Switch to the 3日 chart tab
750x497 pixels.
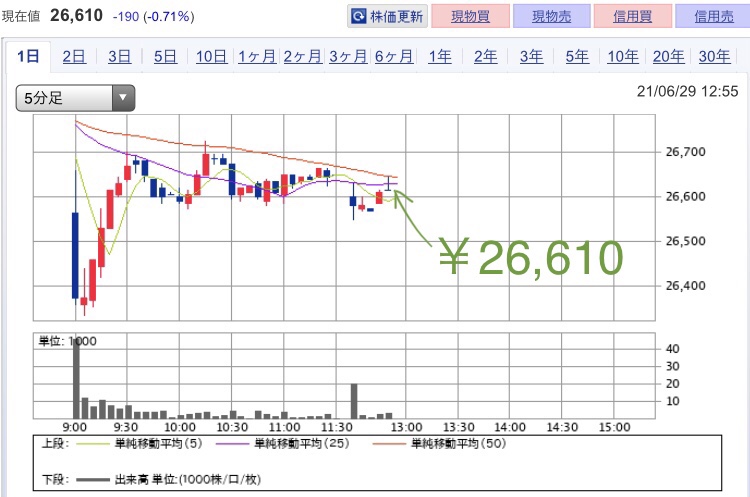[x=120, y=56]
